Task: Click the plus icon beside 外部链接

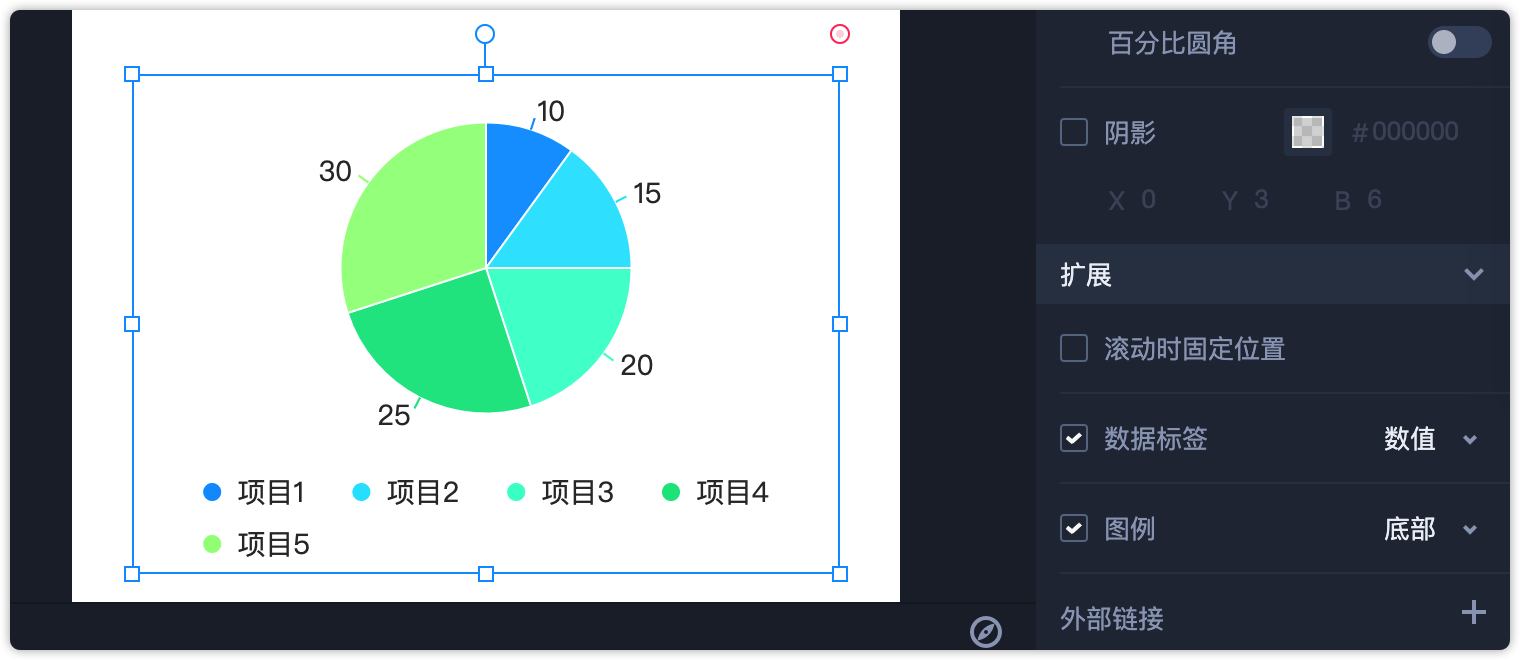Action: [1473, 613]
